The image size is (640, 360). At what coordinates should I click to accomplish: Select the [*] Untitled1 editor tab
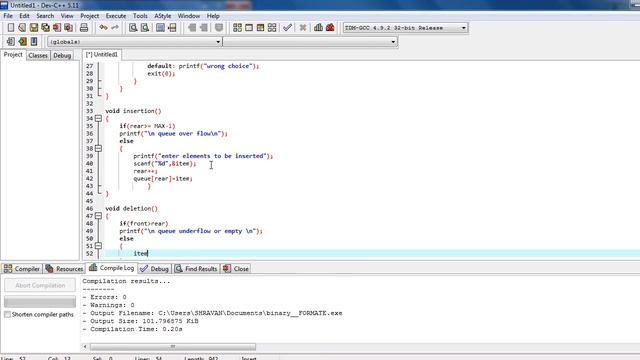(102, 55)
